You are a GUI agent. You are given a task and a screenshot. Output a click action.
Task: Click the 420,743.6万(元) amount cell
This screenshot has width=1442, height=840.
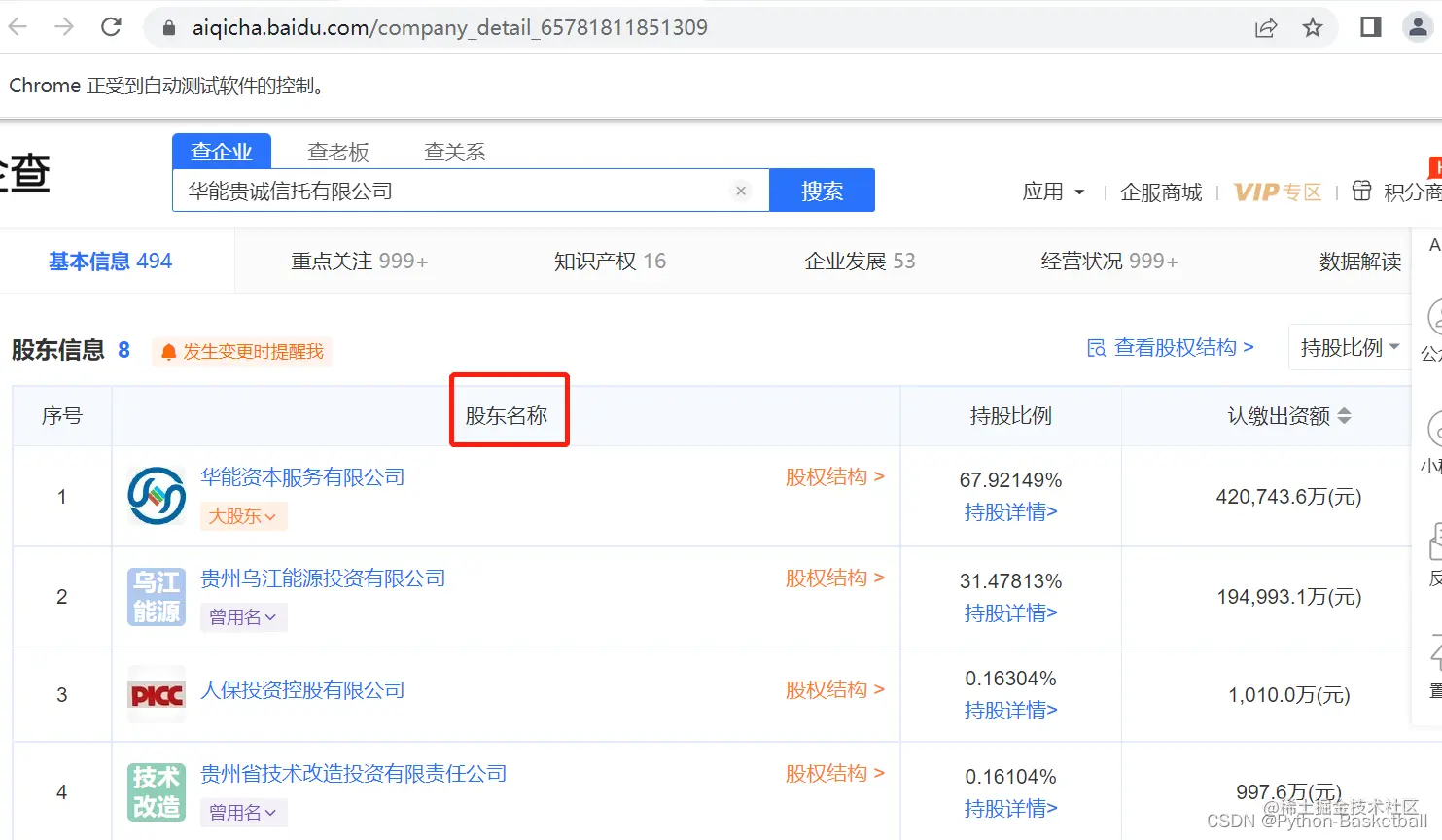pos(1288,497)
